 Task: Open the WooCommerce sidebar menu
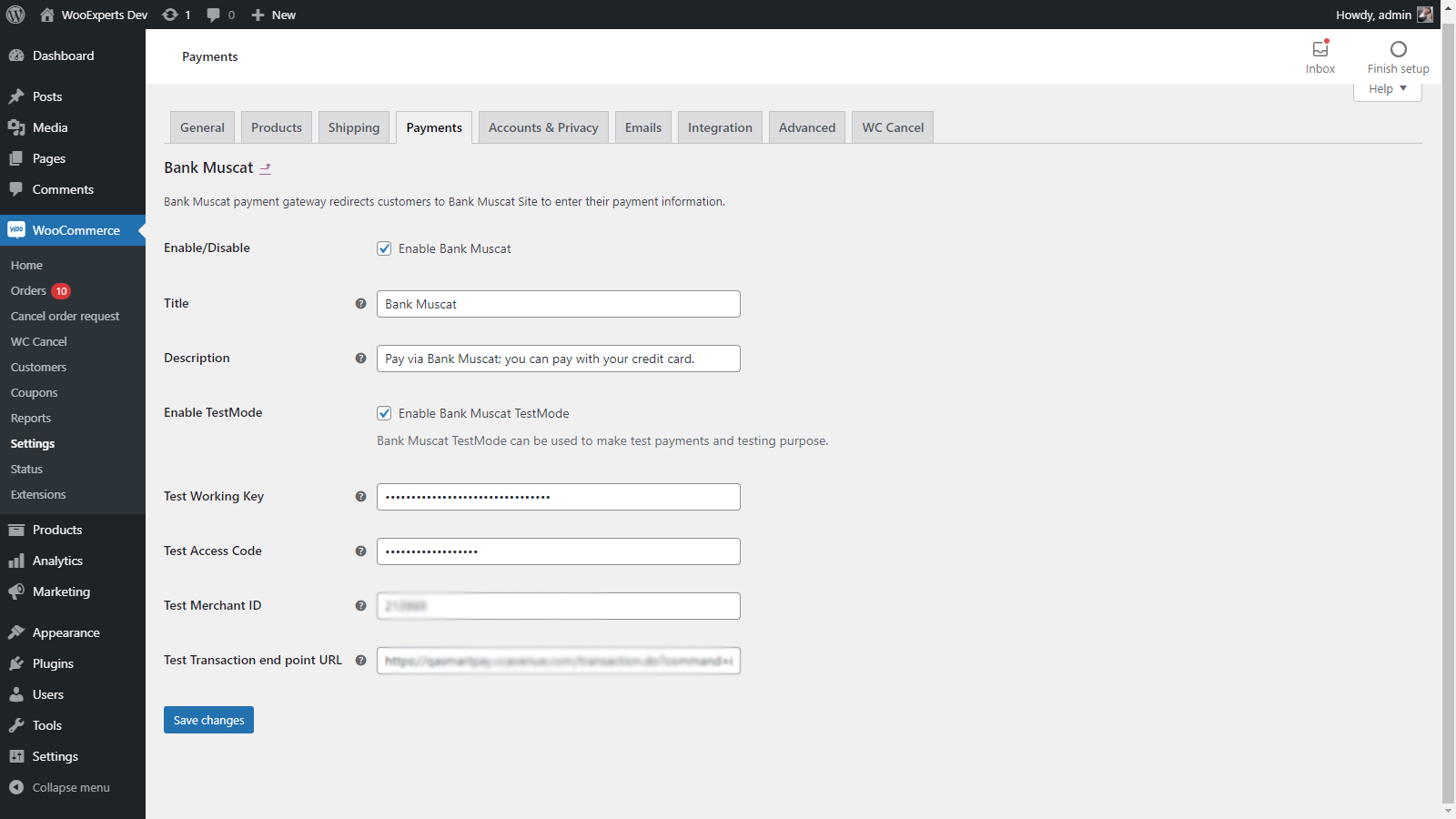[73, 230]
